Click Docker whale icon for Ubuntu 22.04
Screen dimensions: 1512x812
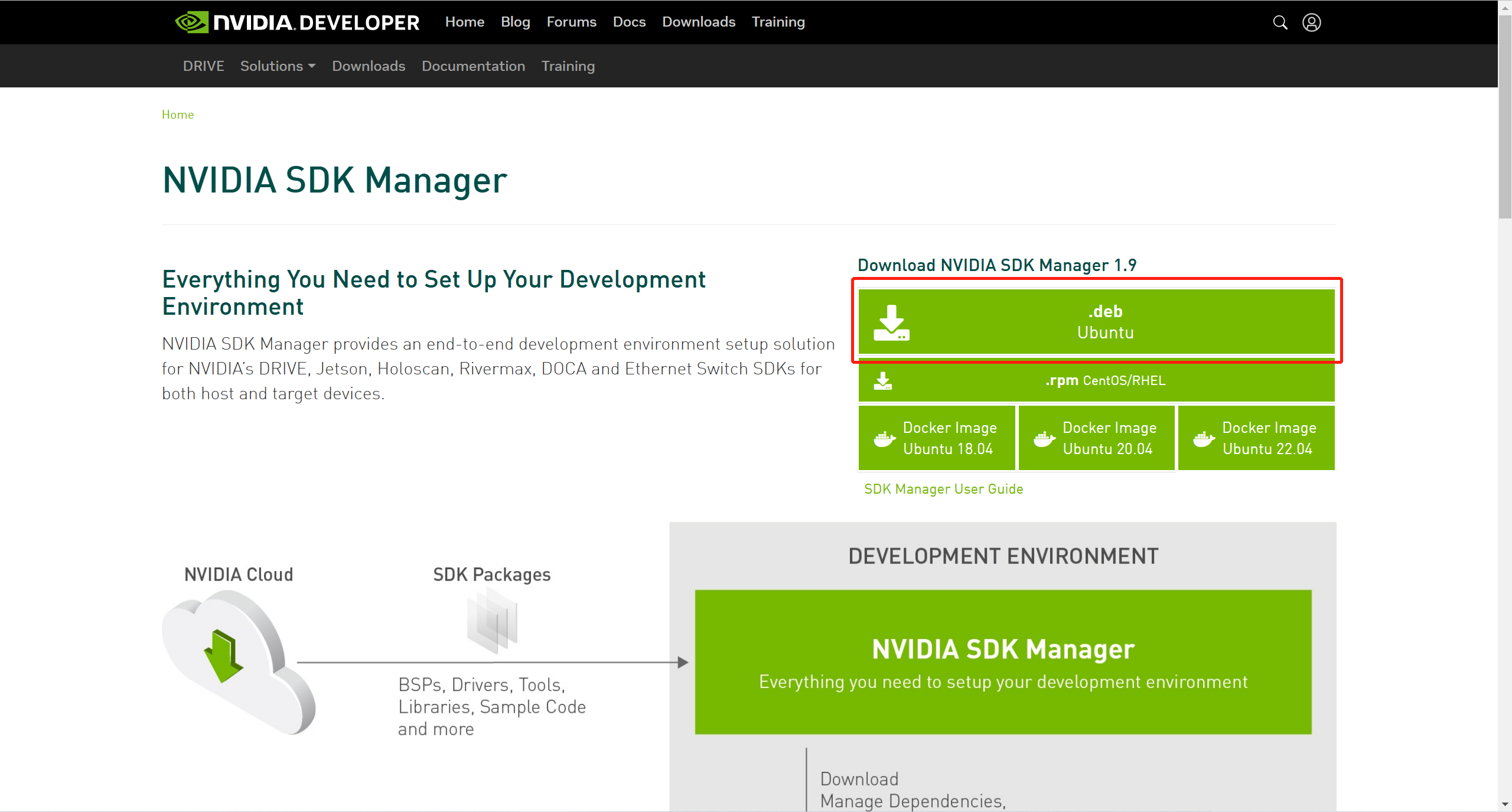point(1204,439)
